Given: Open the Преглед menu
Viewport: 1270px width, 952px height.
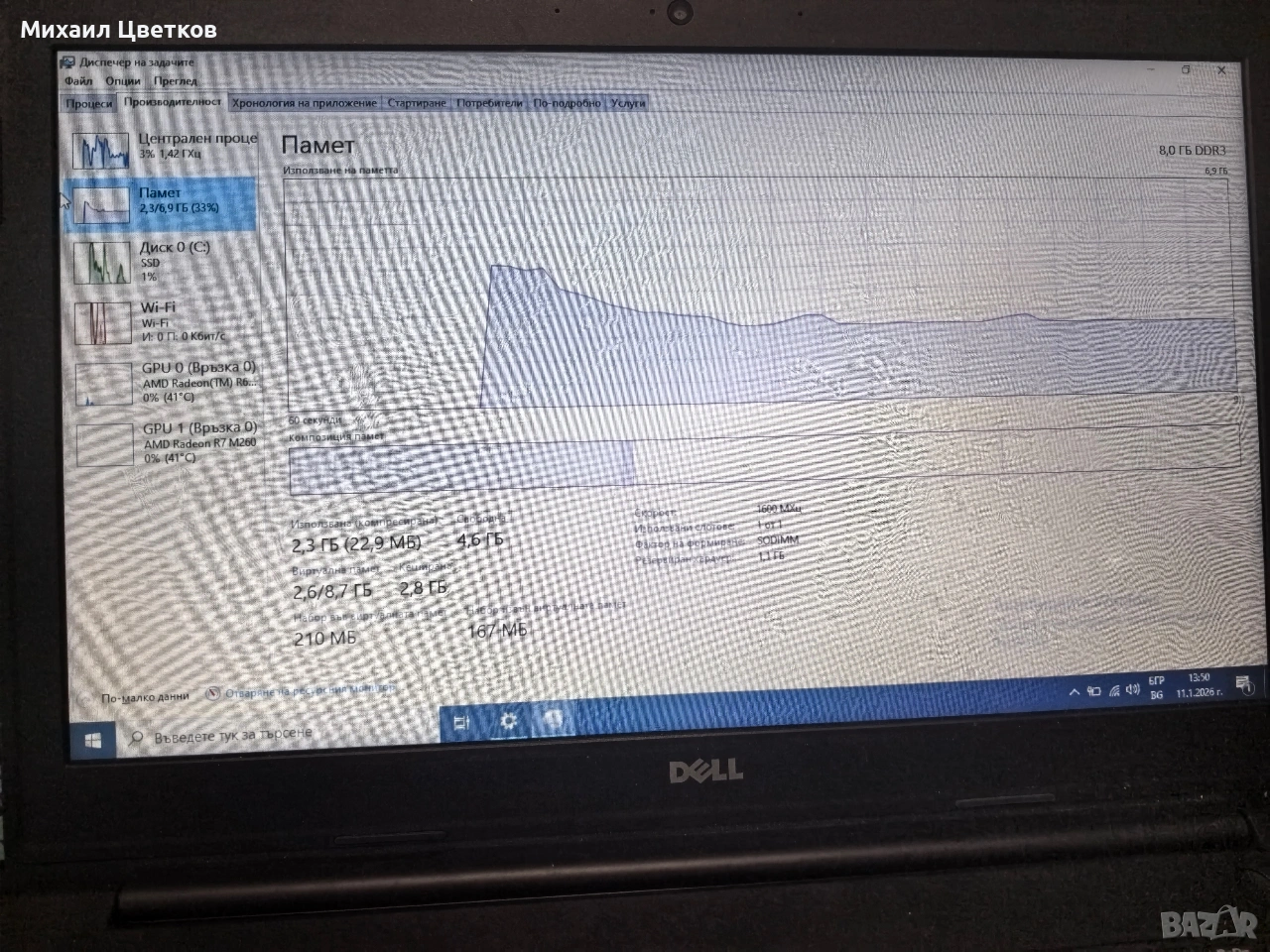Looking at the screenshot, I should click(x=176, y=80).
